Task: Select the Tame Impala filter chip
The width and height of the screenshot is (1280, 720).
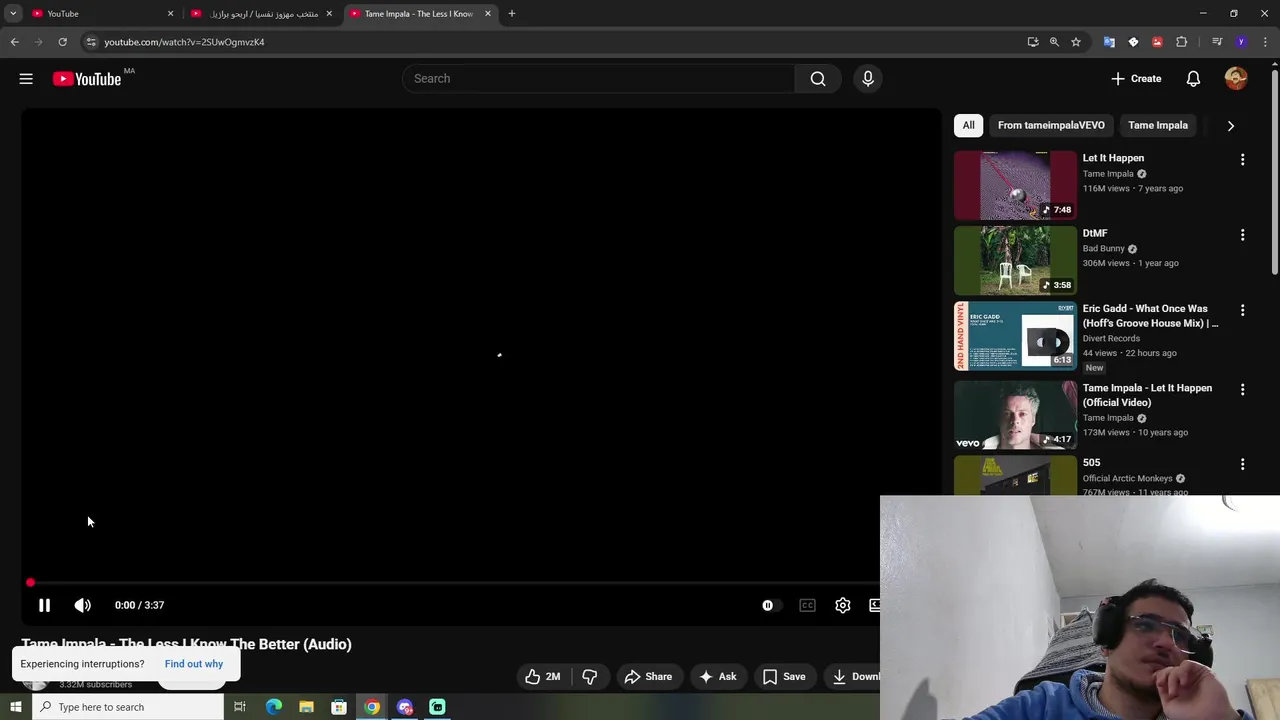Action: pyautogui.click(x=1158, y=125)
